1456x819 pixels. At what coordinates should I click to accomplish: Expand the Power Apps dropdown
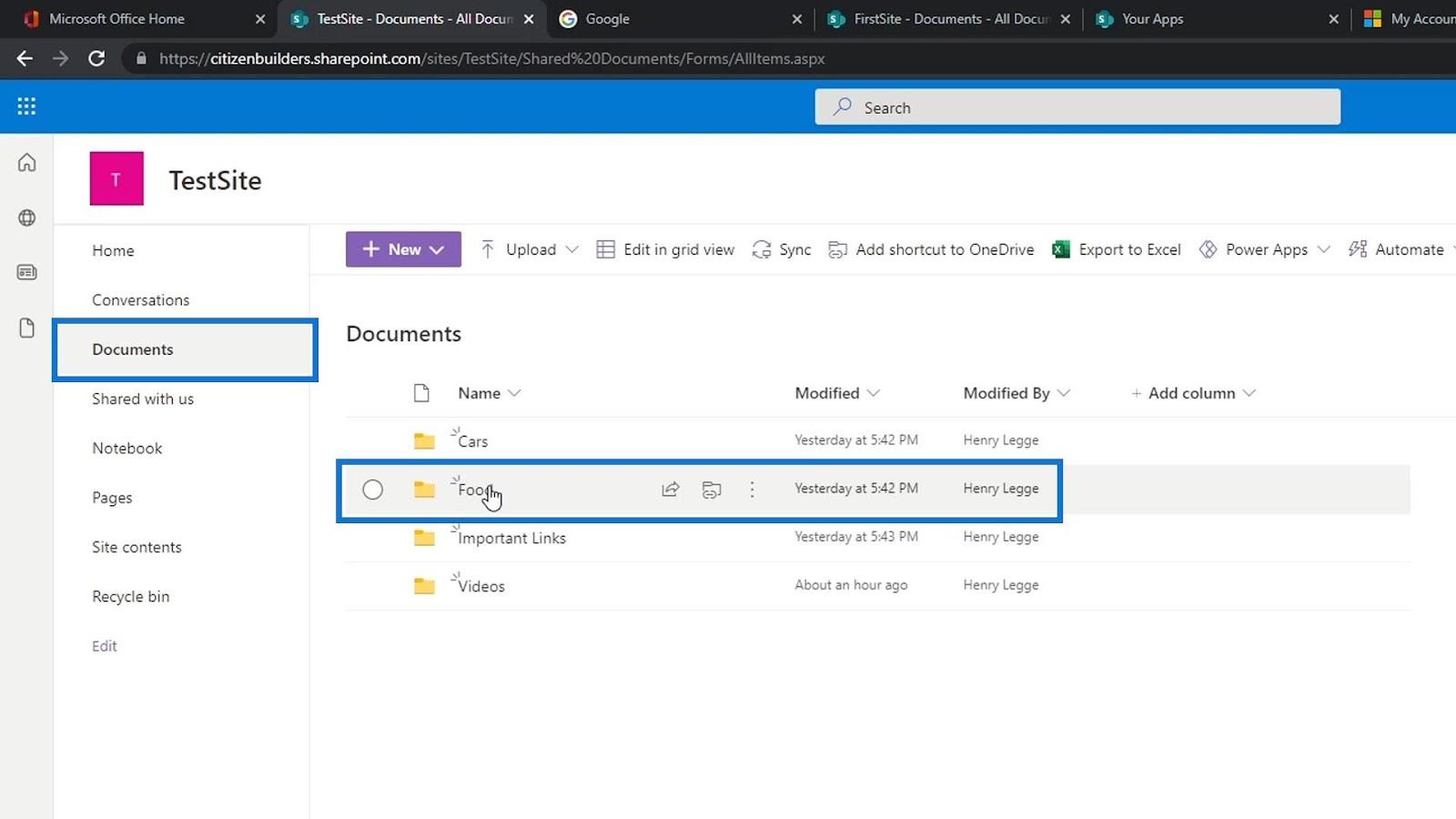coord(1323,249)
